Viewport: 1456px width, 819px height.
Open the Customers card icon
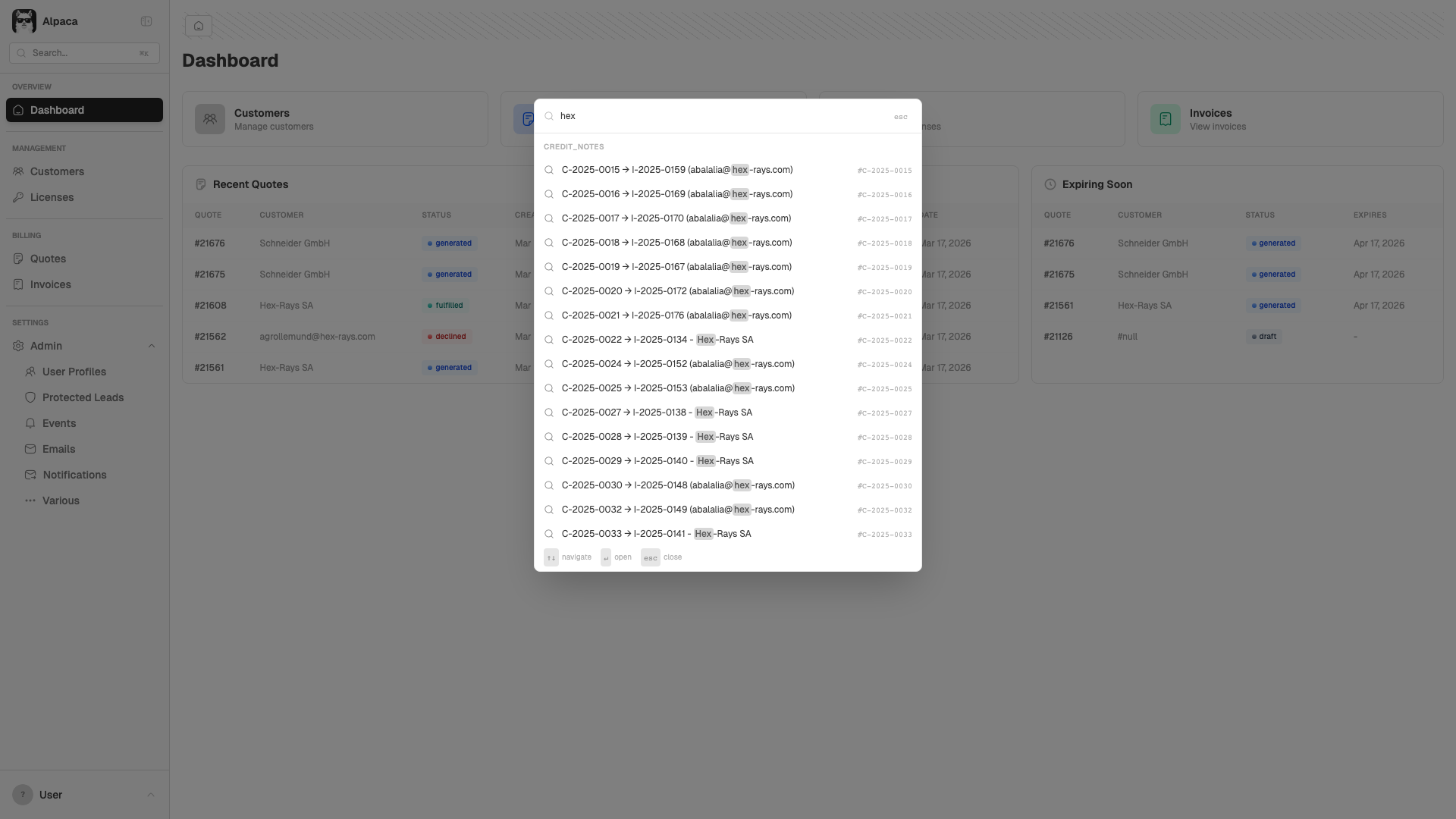coord(210,119)
